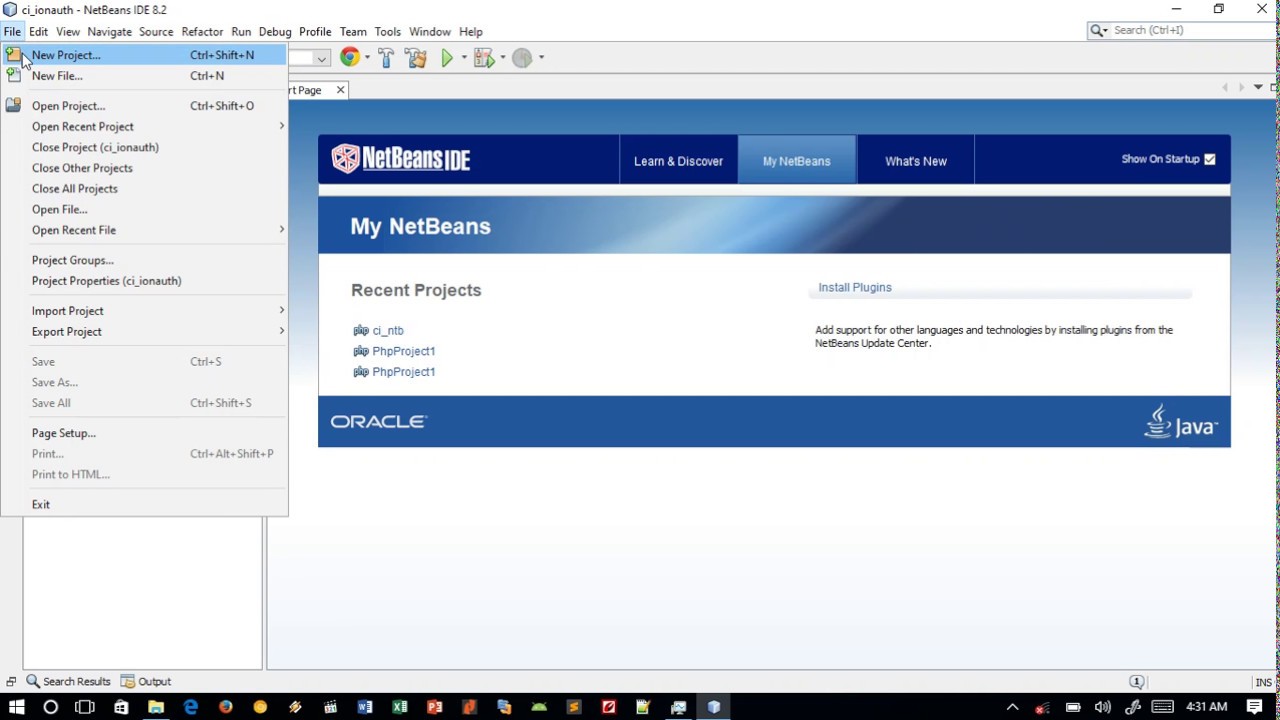Choose Close Project (ci_ionauth) menu entry
The image size is (1280, 720).
[144, 147]
